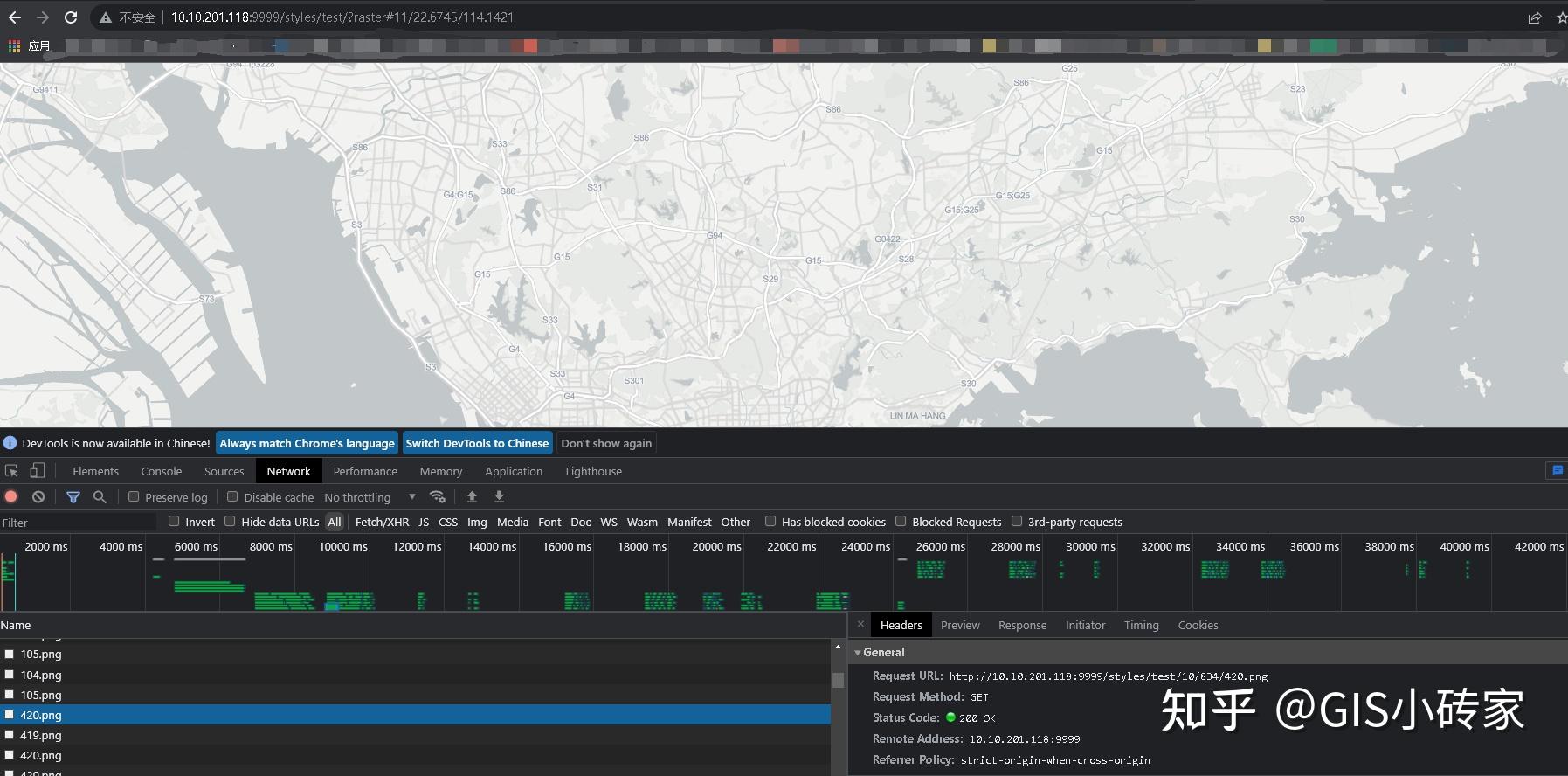Open the Response tab of request

click(1022, 625)
